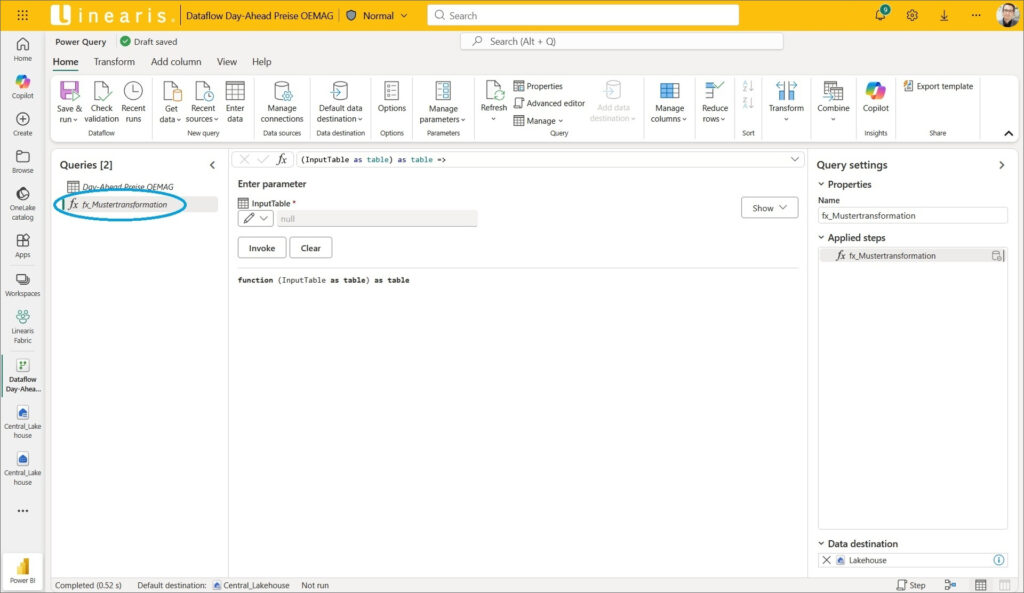The image size is (1024, 593).
Task: Click the Save & run icon
Action: [69, 92]
